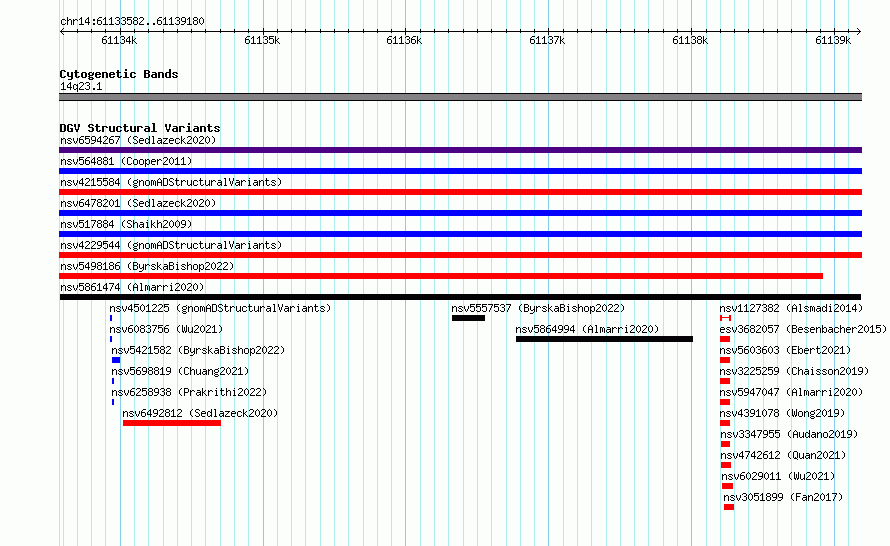Open variant label nsv6594267 (Sedlazeck2020)
The height and width of the screenshot is (546, 890).
[138, 140]
